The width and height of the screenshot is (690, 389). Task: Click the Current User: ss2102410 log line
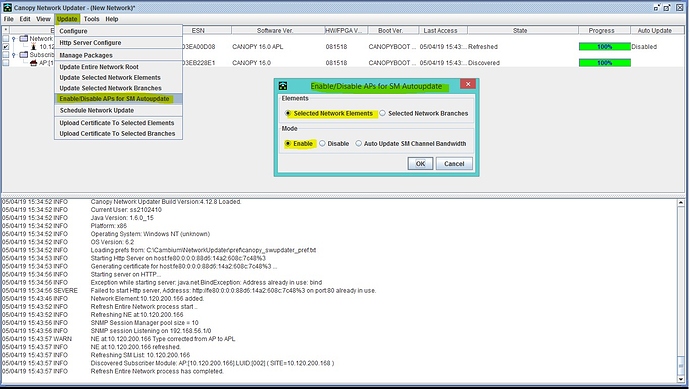(82, 210)
